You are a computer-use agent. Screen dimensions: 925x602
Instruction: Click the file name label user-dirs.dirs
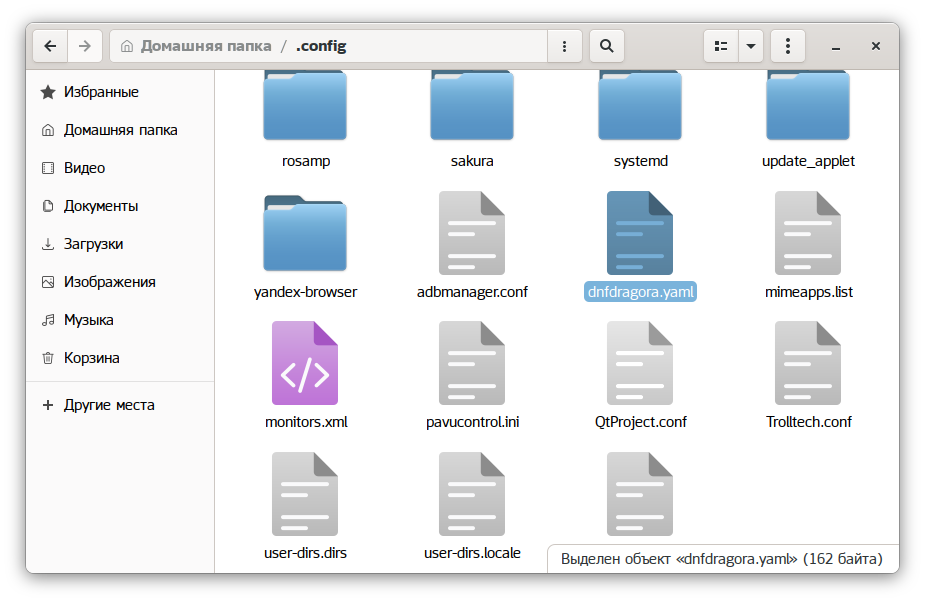click(306, 553)
